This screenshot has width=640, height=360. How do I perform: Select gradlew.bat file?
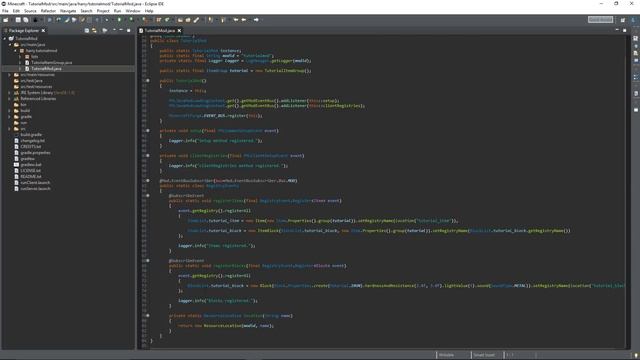click(31, 164)
